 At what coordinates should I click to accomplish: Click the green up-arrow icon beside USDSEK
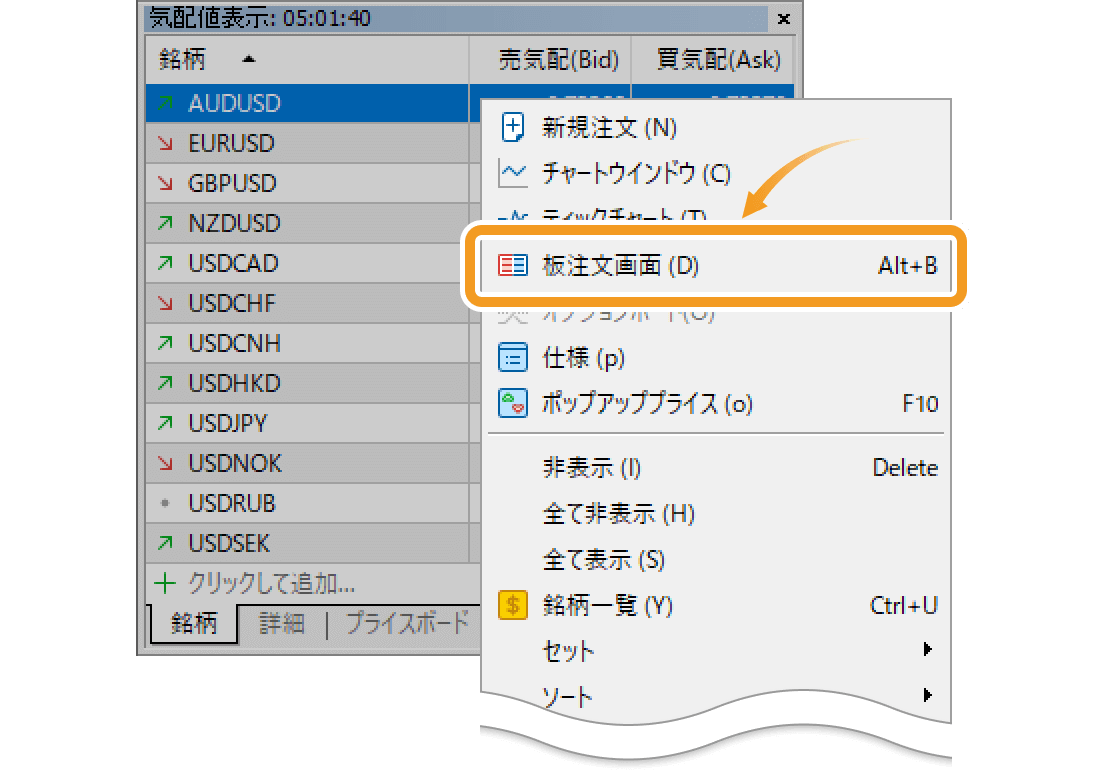(165, 543)
